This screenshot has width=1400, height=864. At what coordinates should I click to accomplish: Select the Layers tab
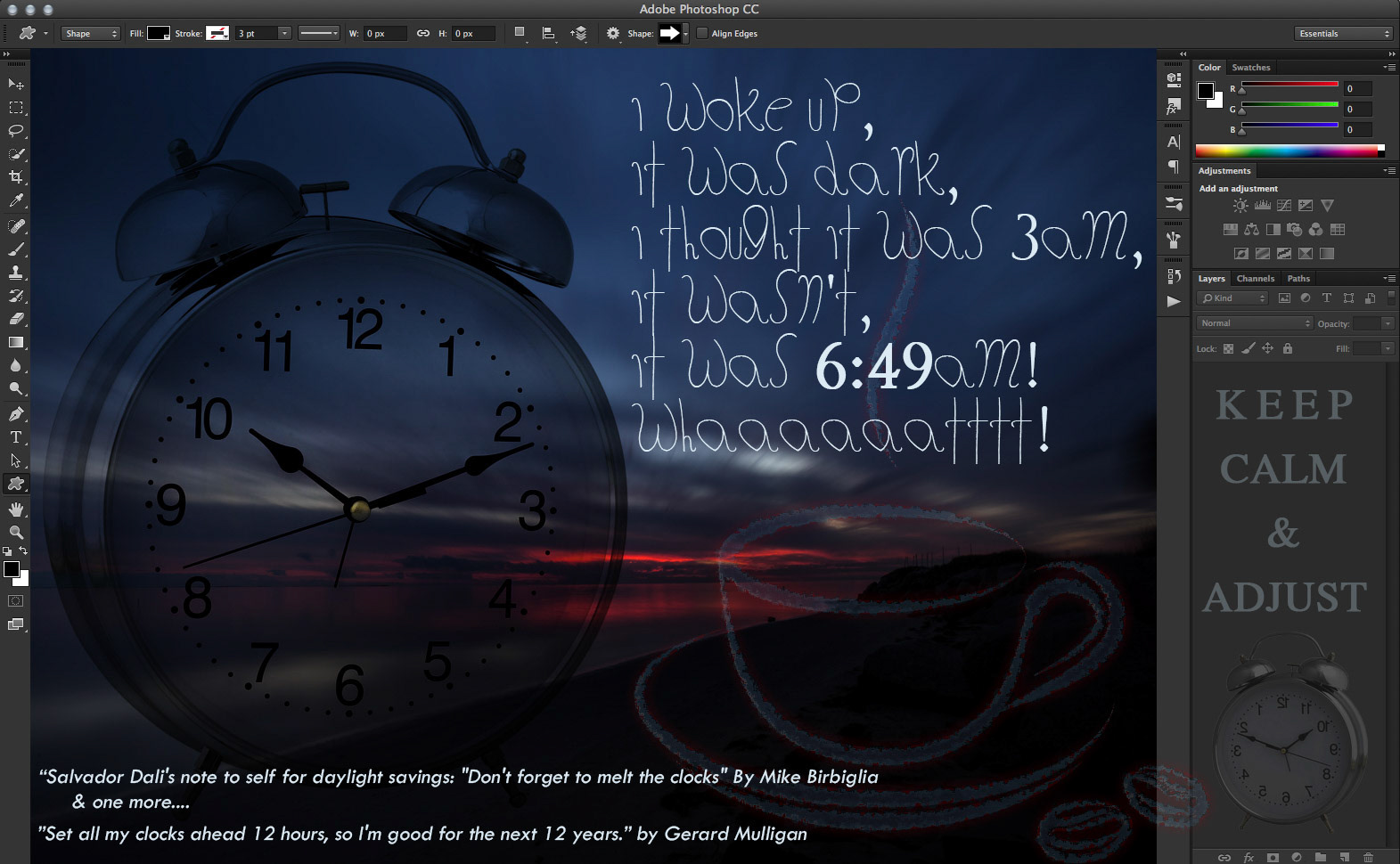coord(1211,279)
